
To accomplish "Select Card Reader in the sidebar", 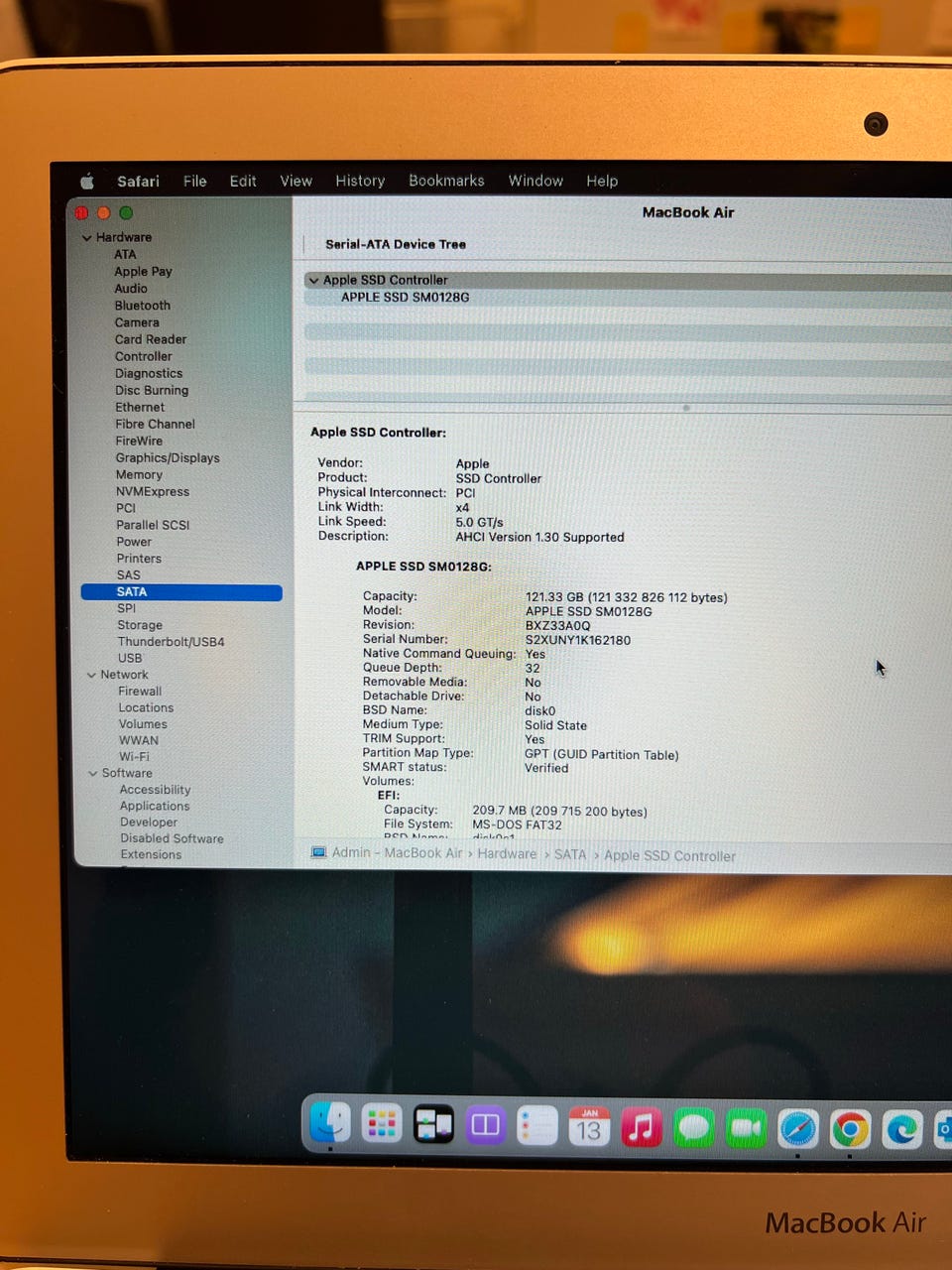I will pyautogui.click(x=151, y=339).
